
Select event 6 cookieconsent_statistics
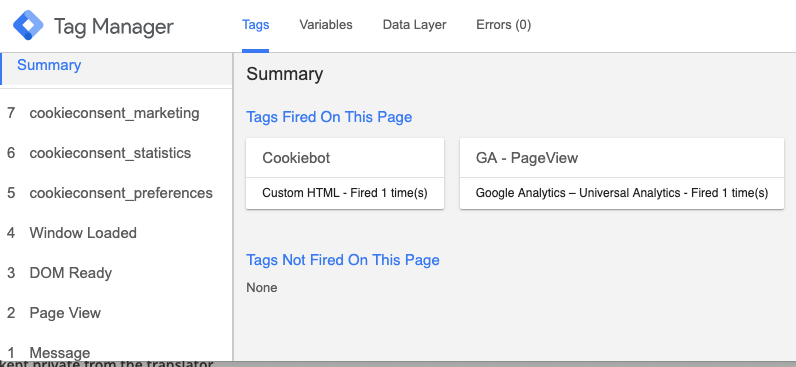(x=116, y=153)
